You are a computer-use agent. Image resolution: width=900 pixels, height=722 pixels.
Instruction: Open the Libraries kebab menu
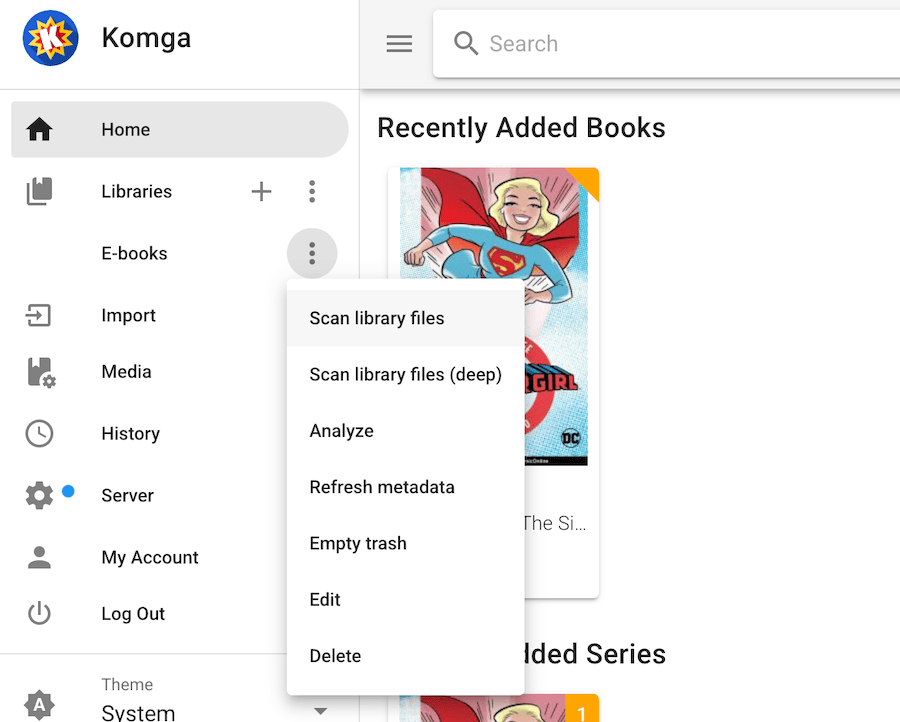(311, 191)
